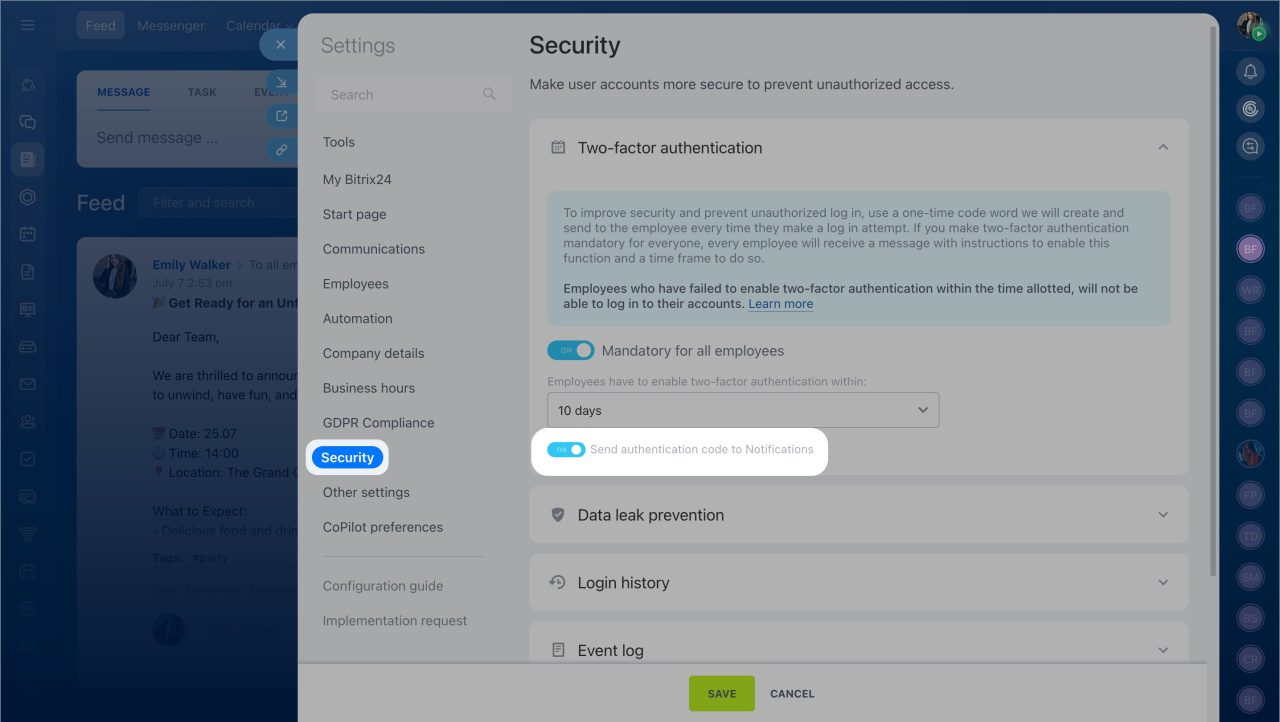Select Other settings in the Settings menu

366,492
